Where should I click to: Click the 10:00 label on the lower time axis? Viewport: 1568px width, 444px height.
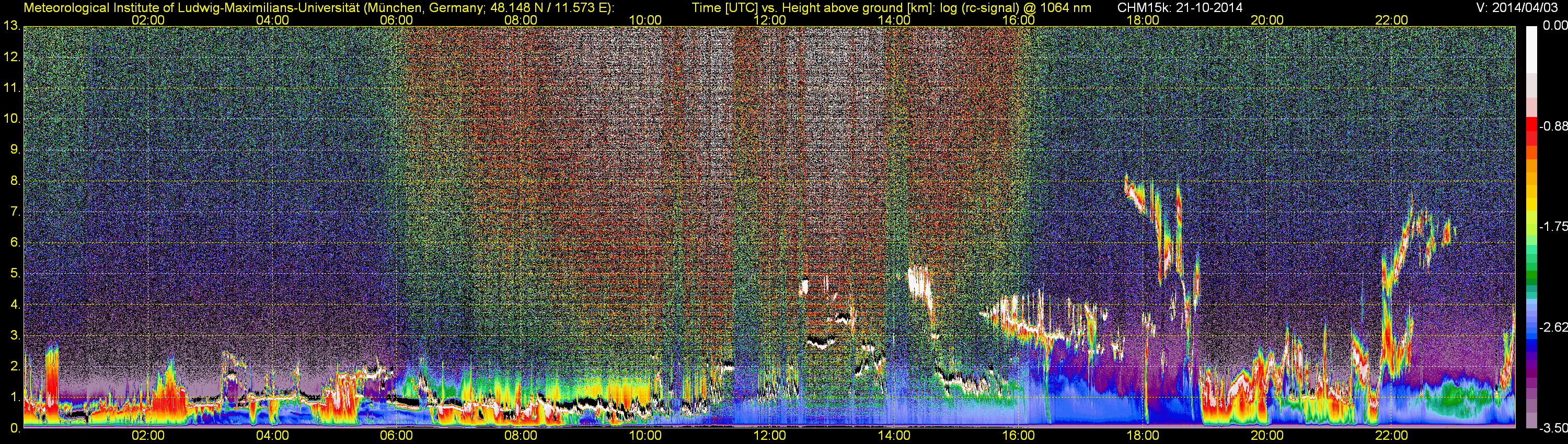pos(645,436)
